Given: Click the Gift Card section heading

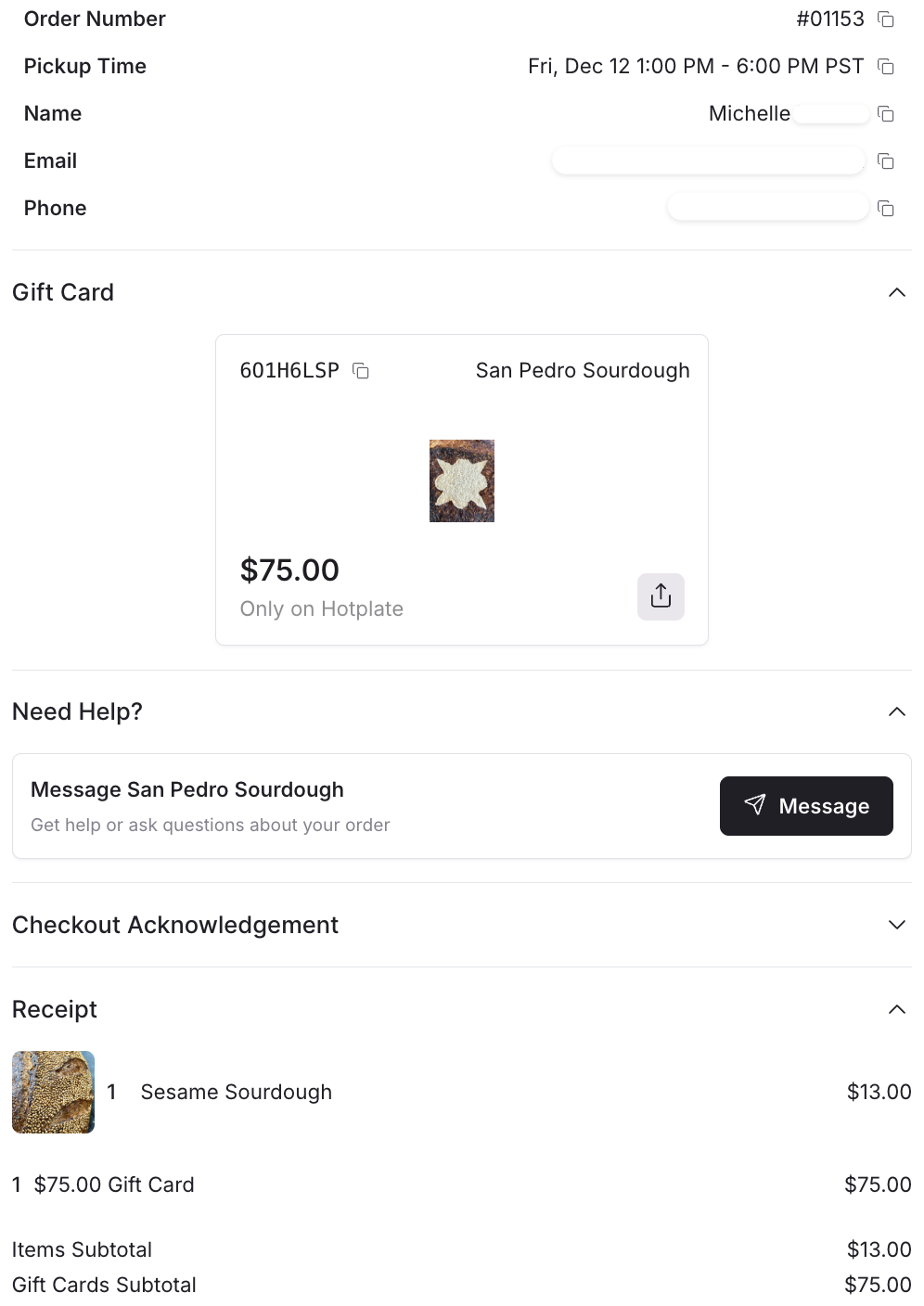Looking at the screenshot, I should pos(63,293).
